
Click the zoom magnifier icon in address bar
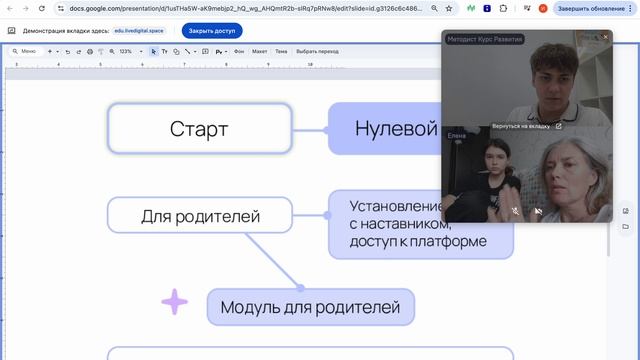point(434,8)
